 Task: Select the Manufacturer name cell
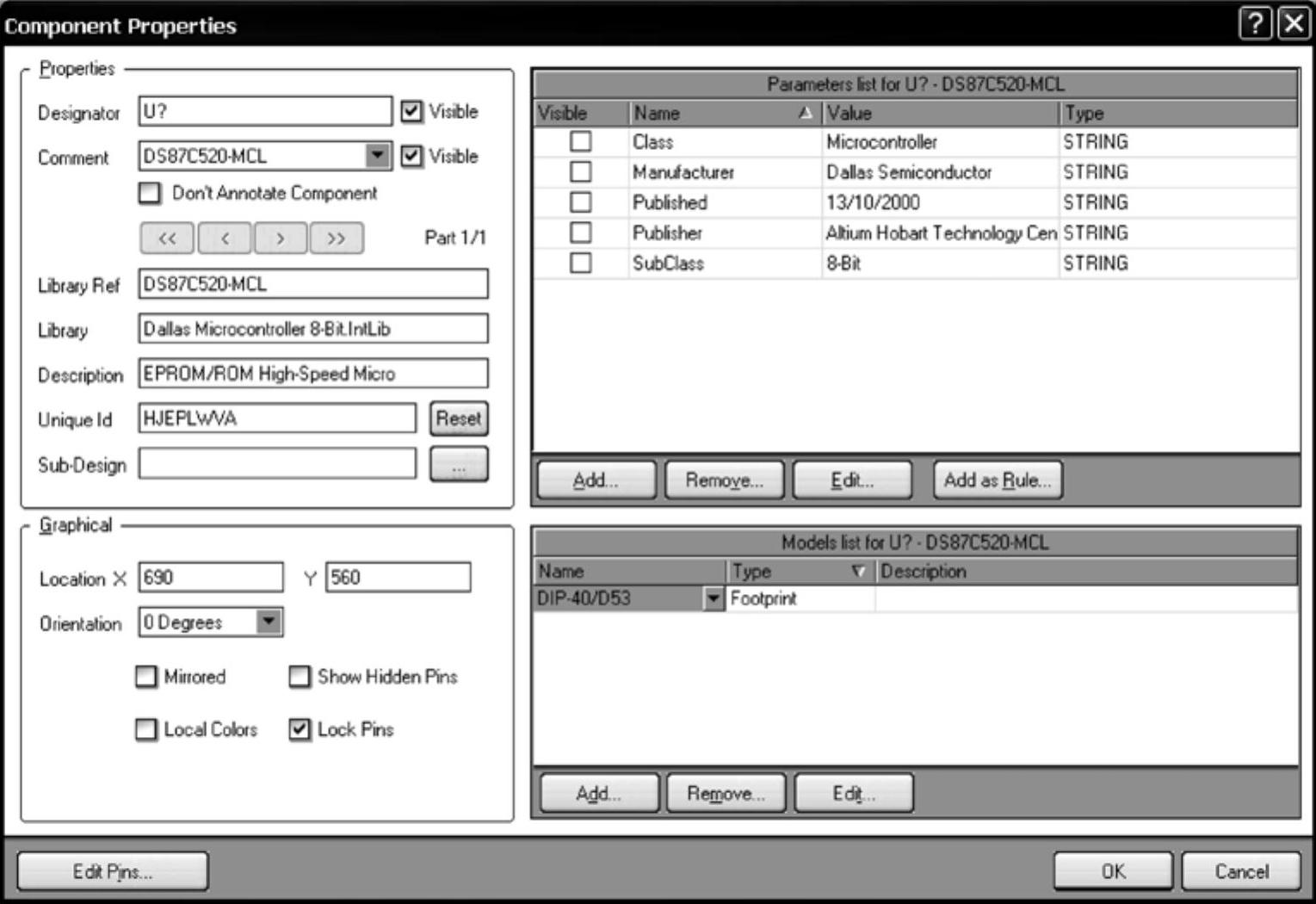click(x=726, y=172)
